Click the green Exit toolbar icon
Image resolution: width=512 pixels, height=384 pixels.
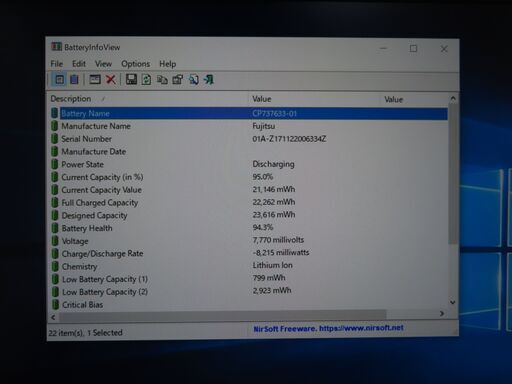209,79
